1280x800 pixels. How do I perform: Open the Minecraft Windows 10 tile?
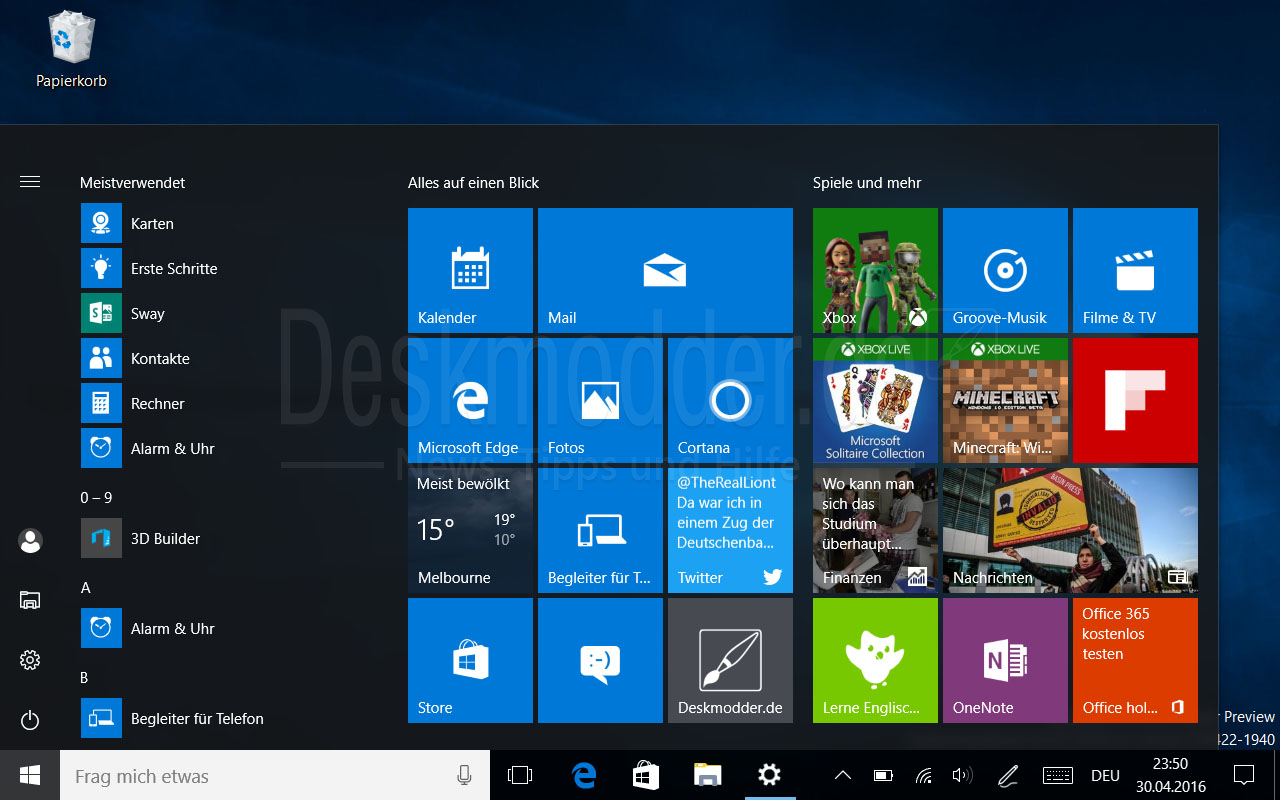(x=1005, y=400)
